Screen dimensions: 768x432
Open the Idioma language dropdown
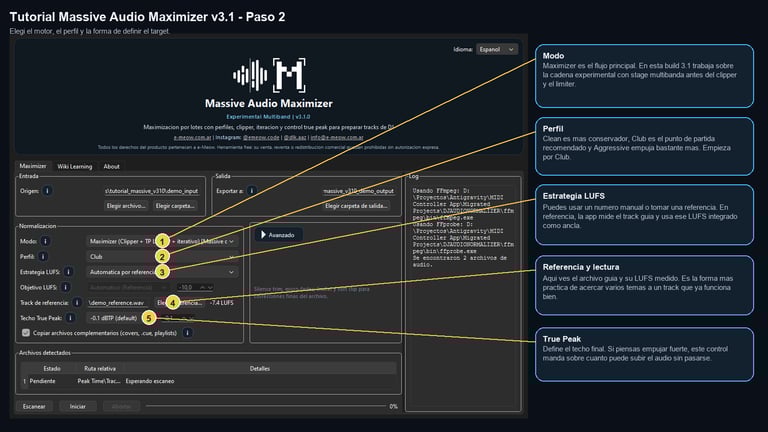coord(497,49)
